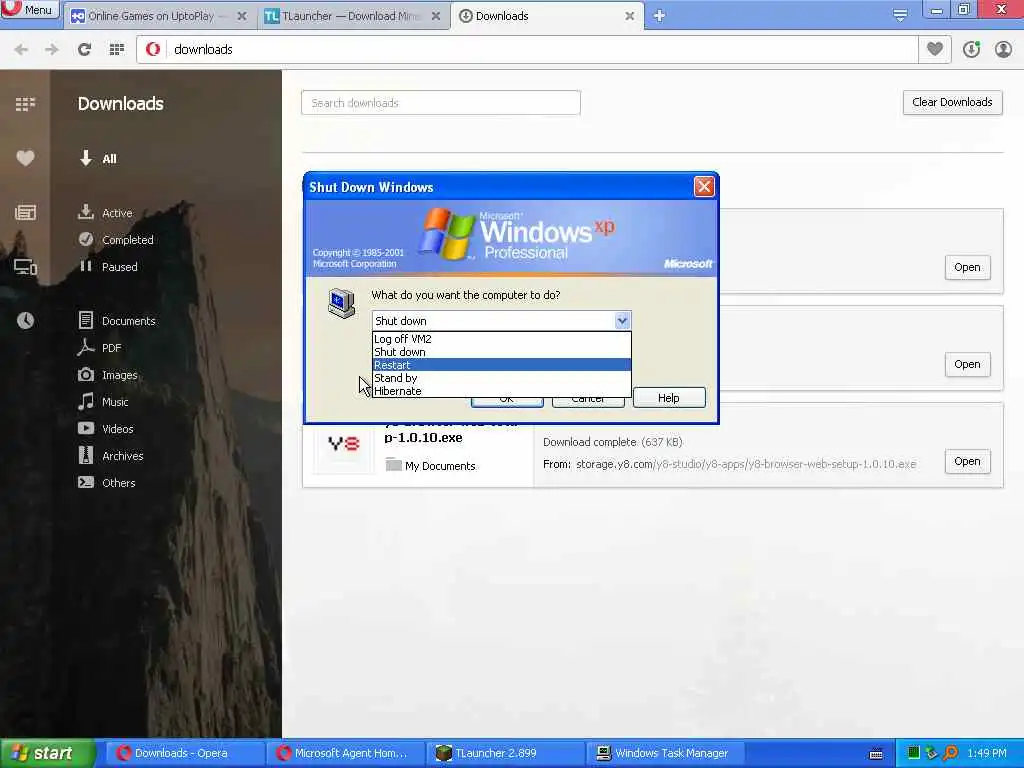
Task: Switch to TLauncher 2.899 taskbar item
Action: click(507, 753)
